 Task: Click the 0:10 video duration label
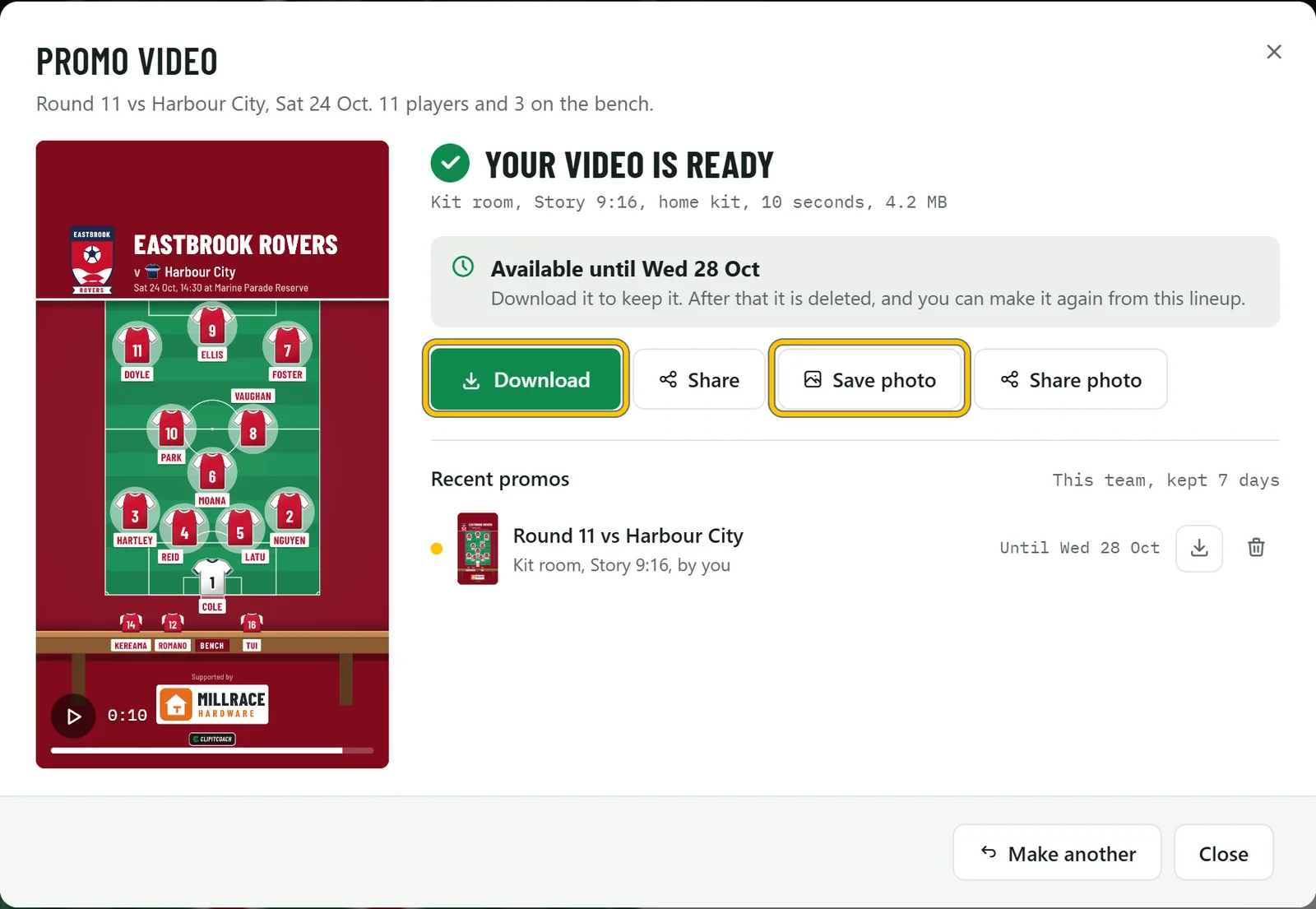[127, 716]
